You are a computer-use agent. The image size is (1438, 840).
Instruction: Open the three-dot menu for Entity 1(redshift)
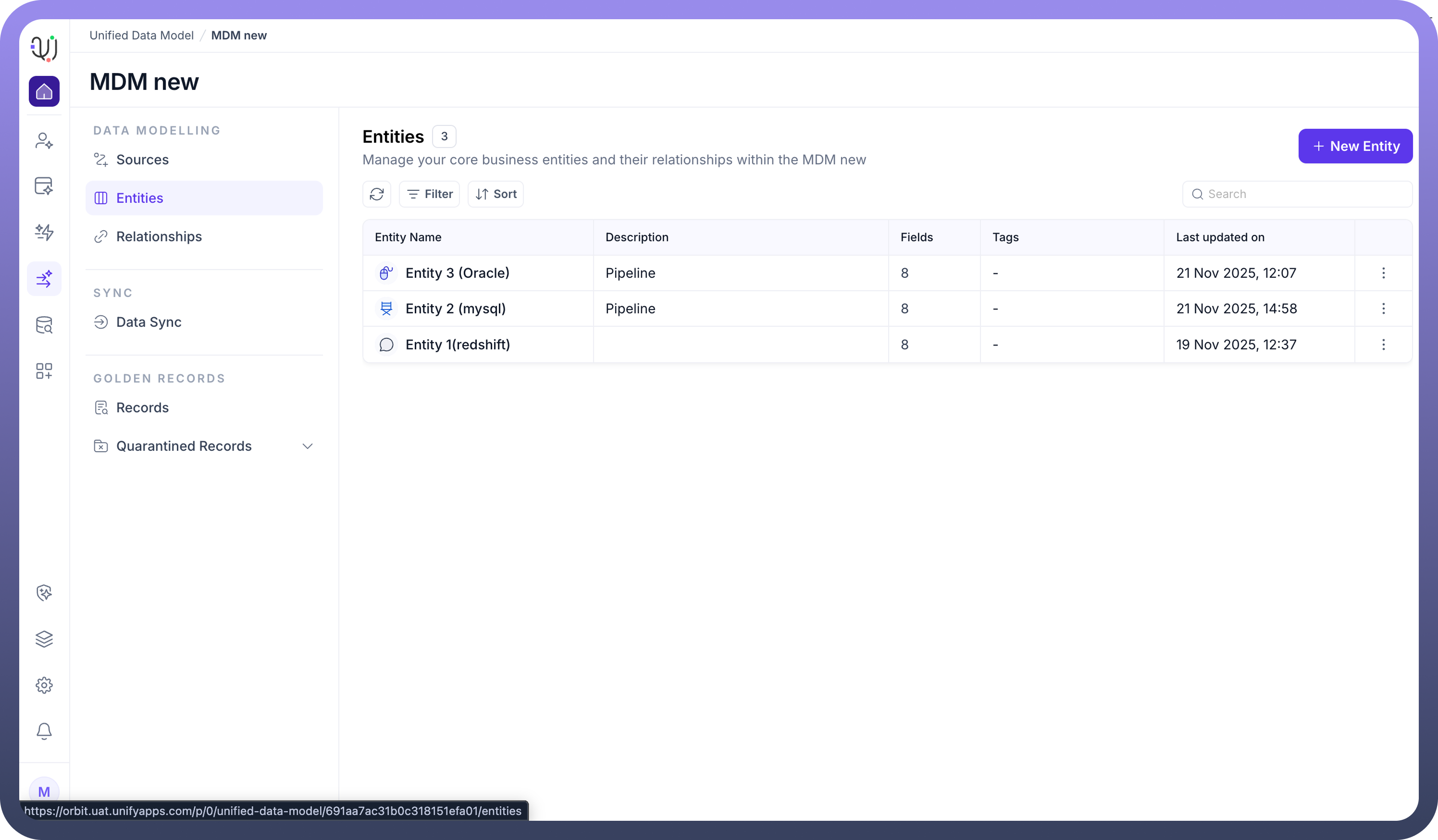[x=1383, y=345]
